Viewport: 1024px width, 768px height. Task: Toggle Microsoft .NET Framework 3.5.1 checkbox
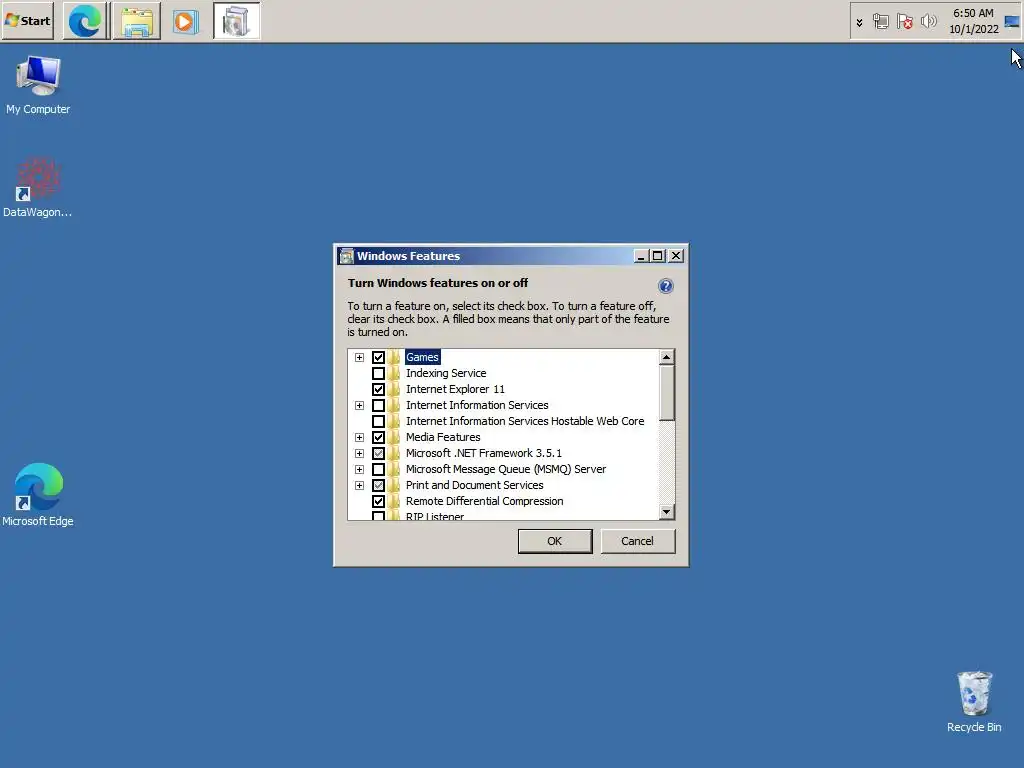pos(378,453)
